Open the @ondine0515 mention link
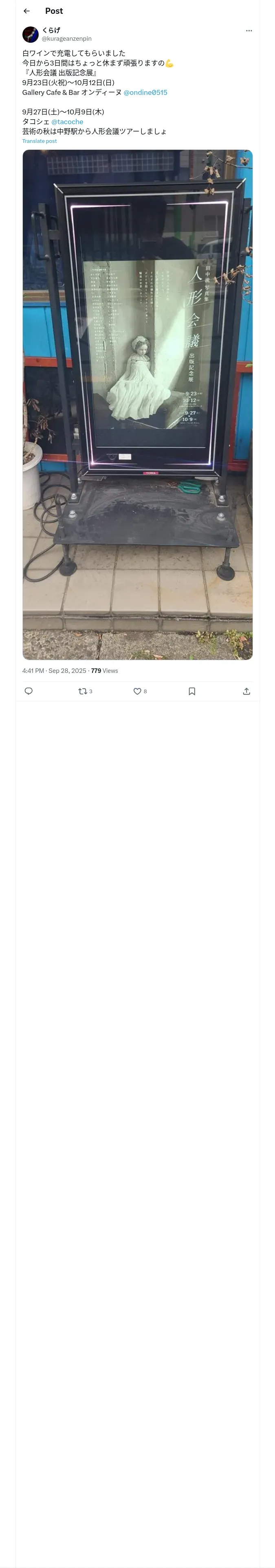This screenshot has height=1568, width=275. click(x=145, y=92)
